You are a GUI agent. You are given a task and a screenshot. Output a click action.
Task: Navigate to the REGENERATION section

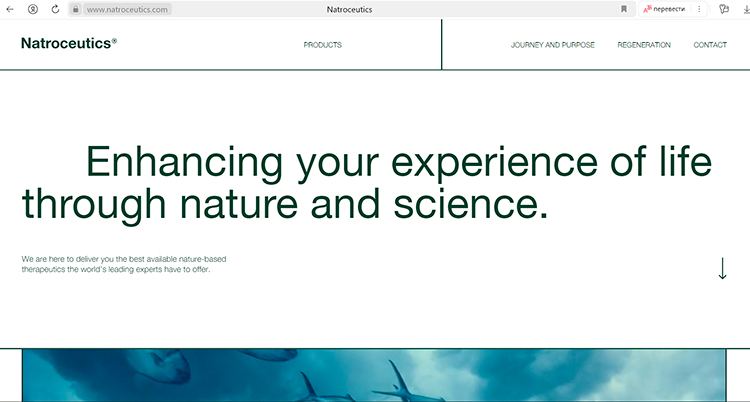[644, 45]
